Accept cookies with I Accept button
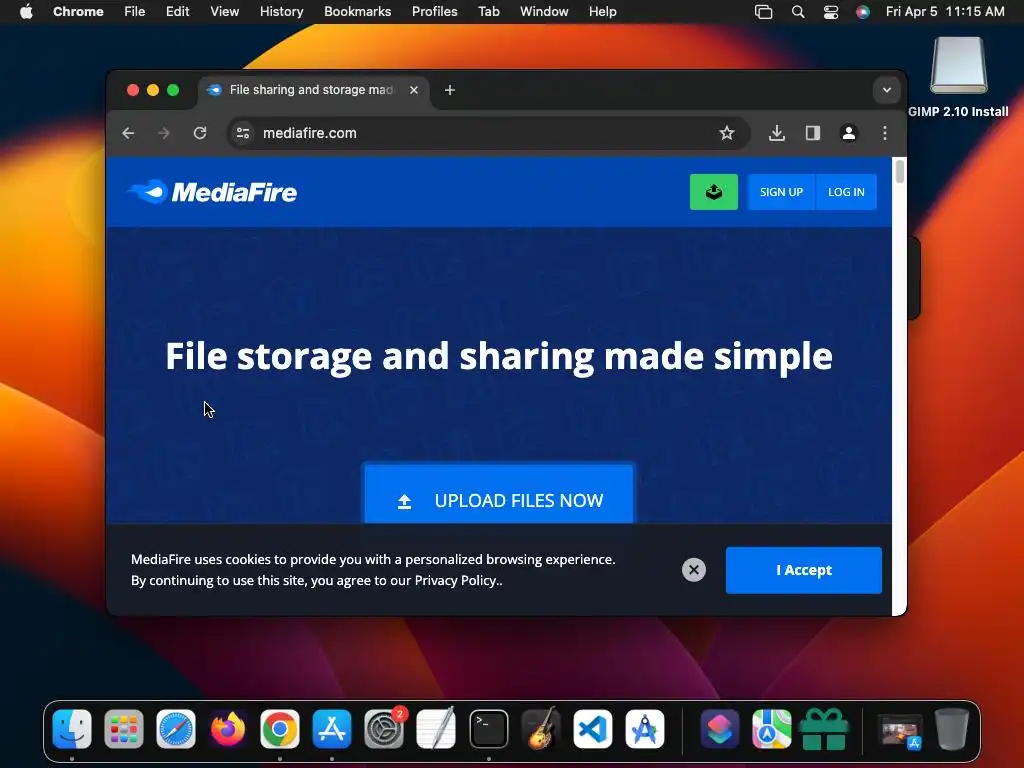The height and width of the screenshot is (768, 1024). coord(803,570)
